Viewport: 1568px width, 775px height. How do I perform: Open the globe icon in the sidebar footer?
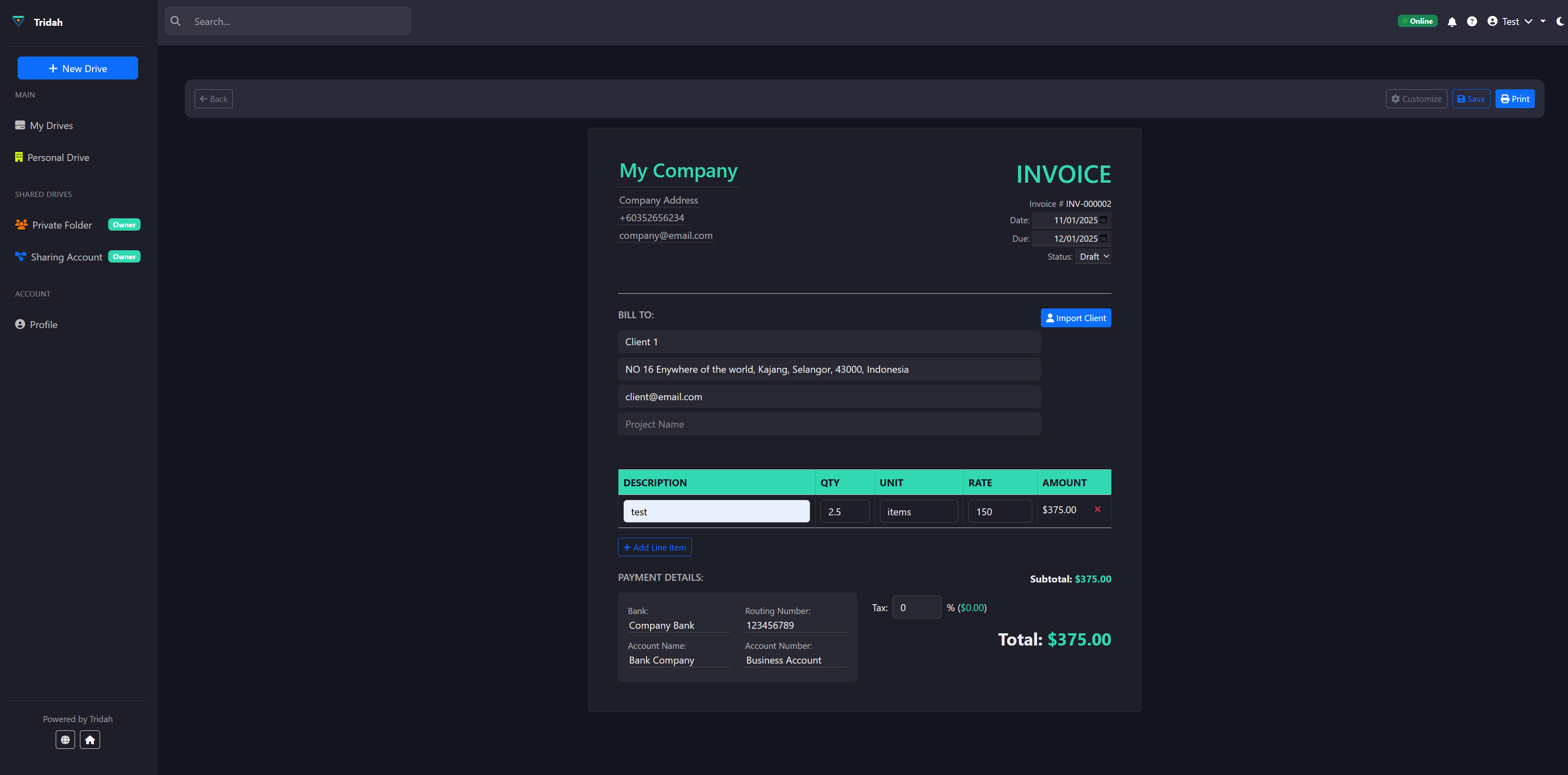(x=65, y=739)
